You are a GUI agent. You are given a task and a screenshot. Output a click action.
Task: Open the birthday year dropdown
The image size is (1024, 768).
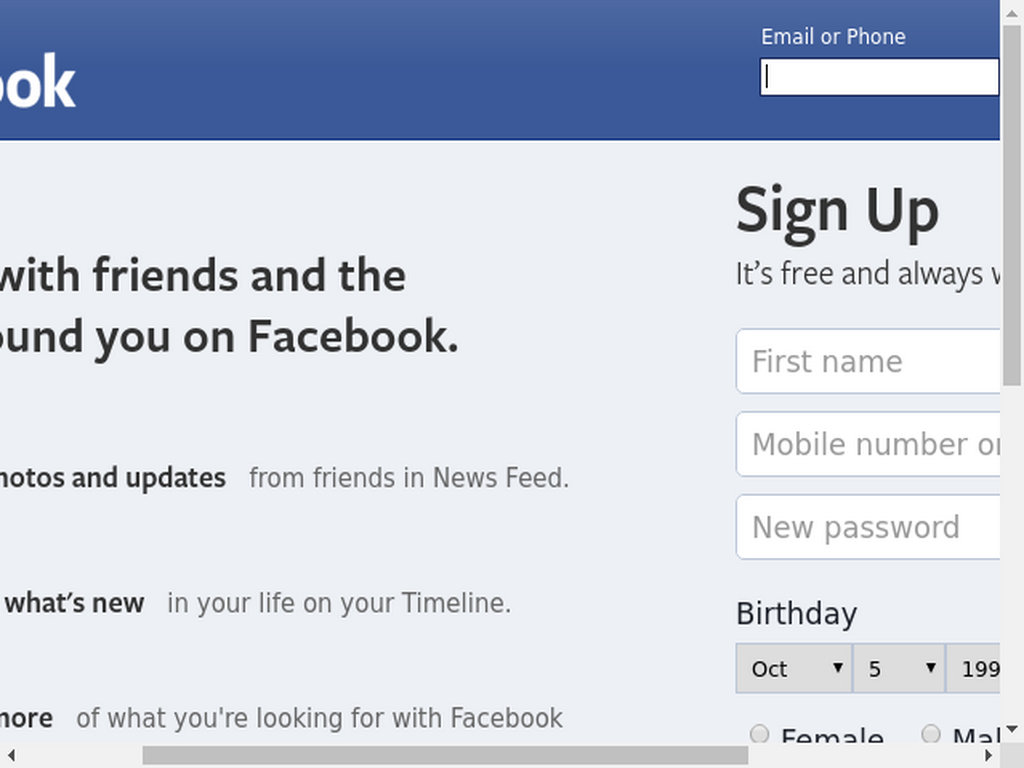click(x=973, y=668)
